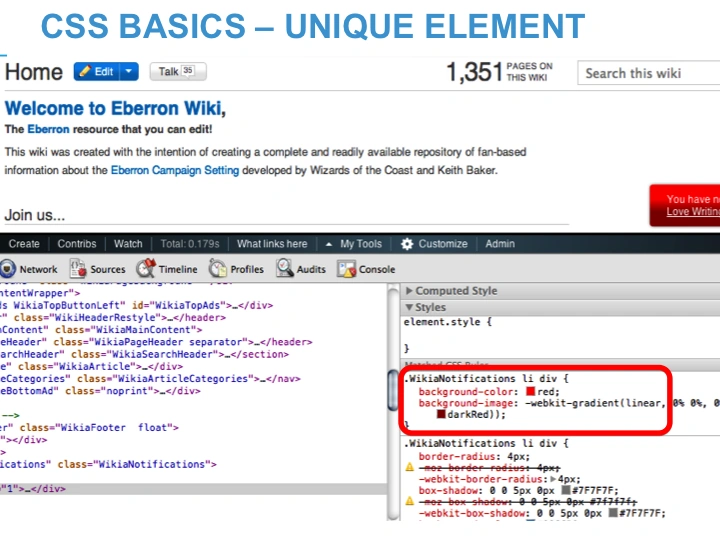This screenshot has width=720, height=540.
Task: Expand the -webkit-border-radius value triangle
Action: click(x=555, y=479)
